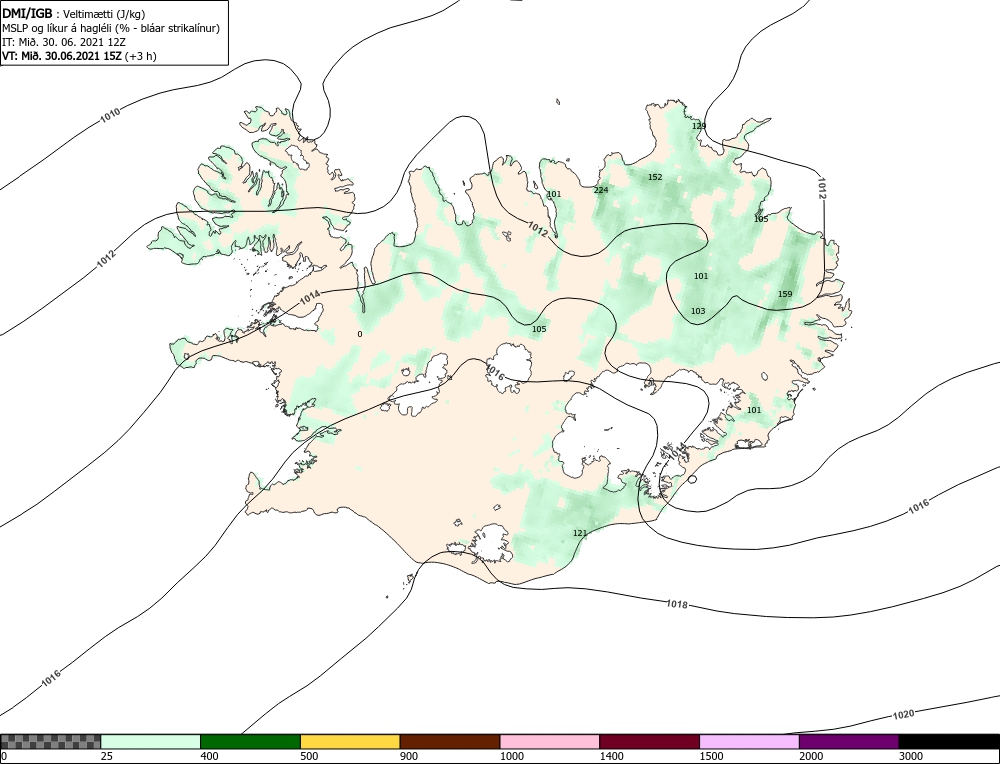Click the 103 value label
Viewport: 1000px width, 764px height.
pyautogui.click(x=698, y=311)
